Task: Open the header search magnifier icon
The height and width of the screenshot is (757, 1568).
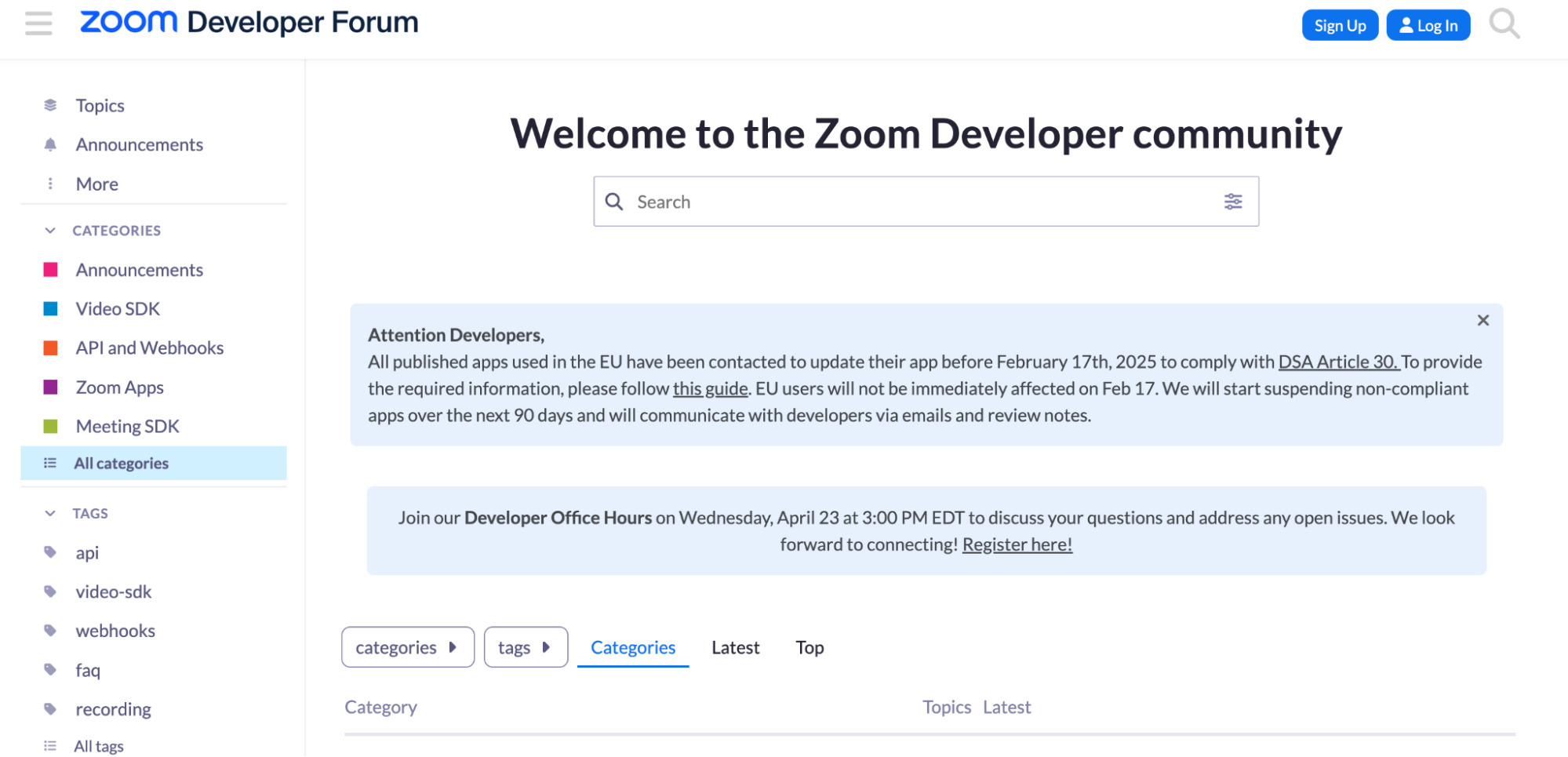Action: pos(1504,24)
